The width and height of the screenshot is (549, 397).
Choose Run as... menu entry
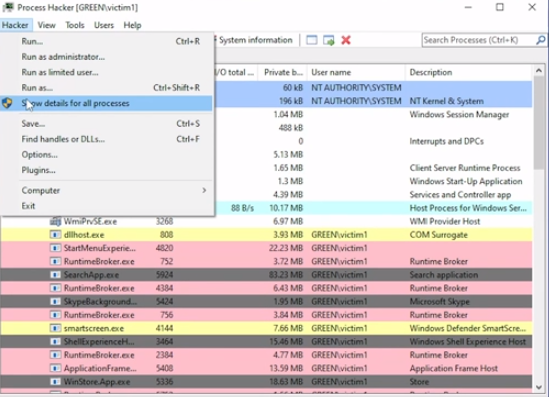[x=106, y=88]
